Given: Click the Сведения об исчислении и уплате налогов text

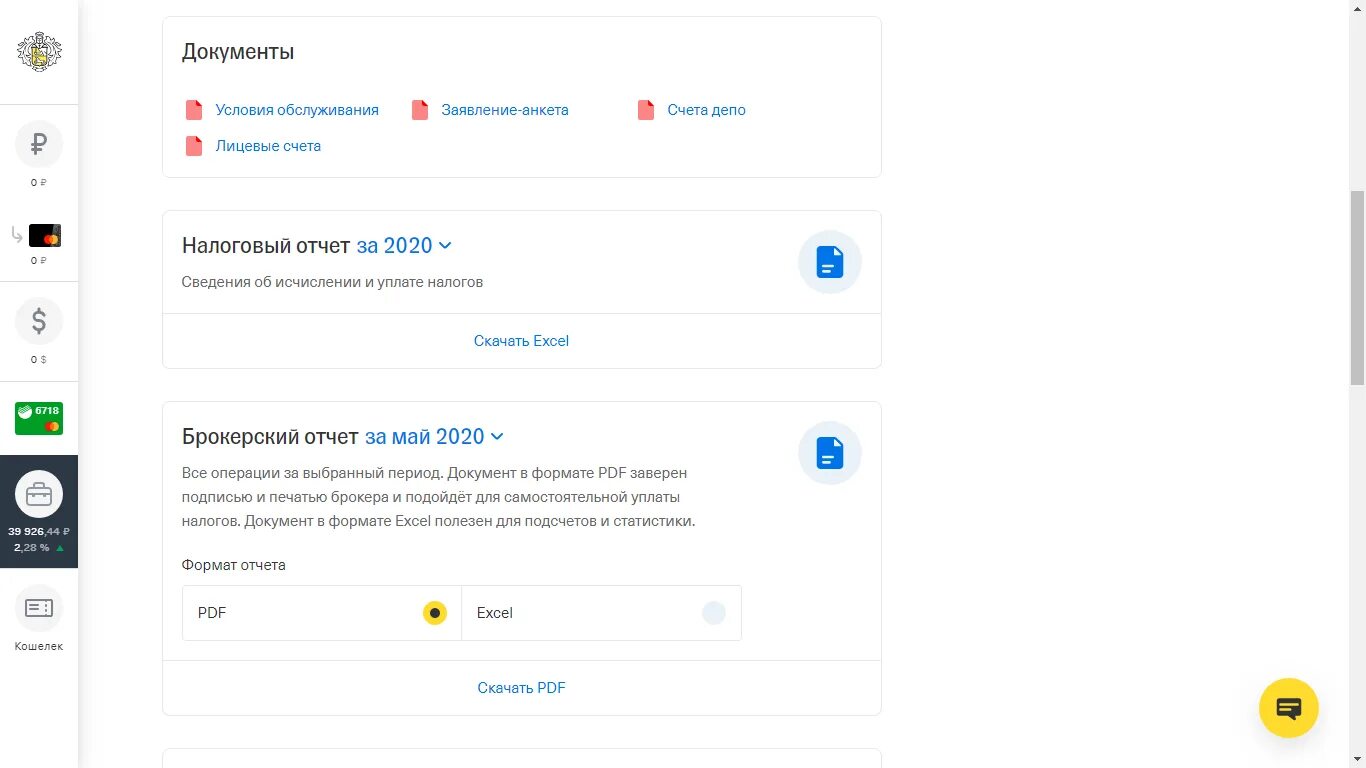Looking at the screenshot, I should [332, 282].
